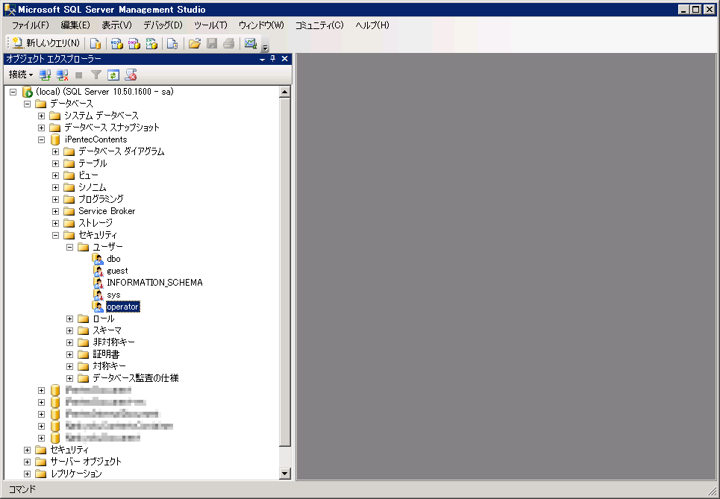
Task: Collapse the ユーザー folder
Action: (x=70, y=247)
